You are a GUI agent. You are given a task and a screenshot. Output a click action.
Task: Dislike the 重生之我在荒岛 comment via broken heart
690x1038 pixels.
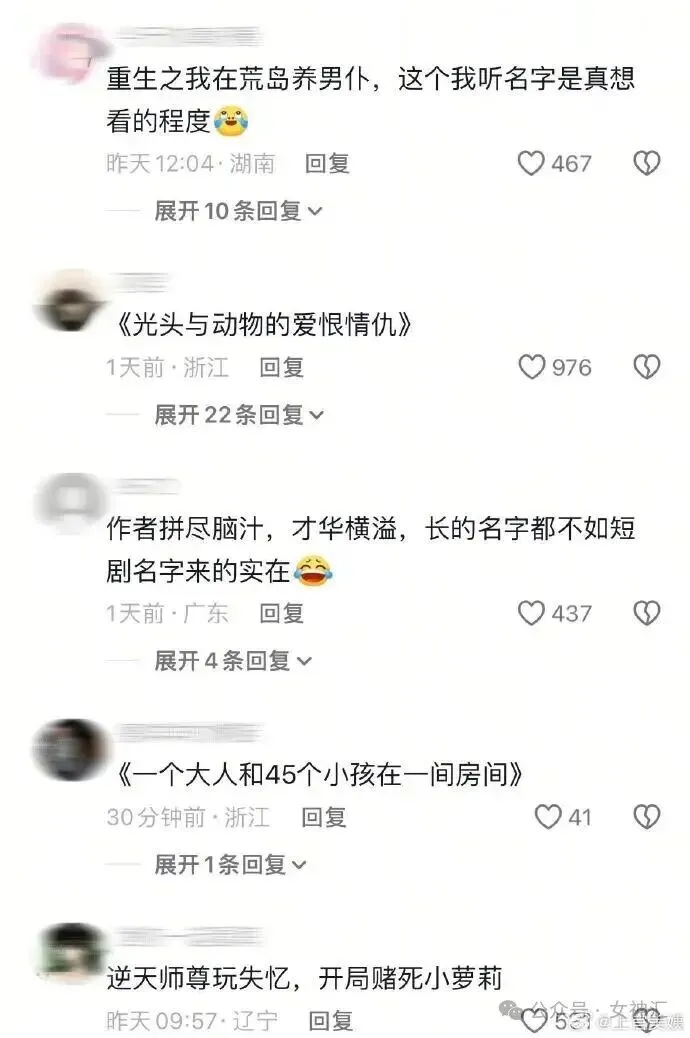[x=646, y=163]
